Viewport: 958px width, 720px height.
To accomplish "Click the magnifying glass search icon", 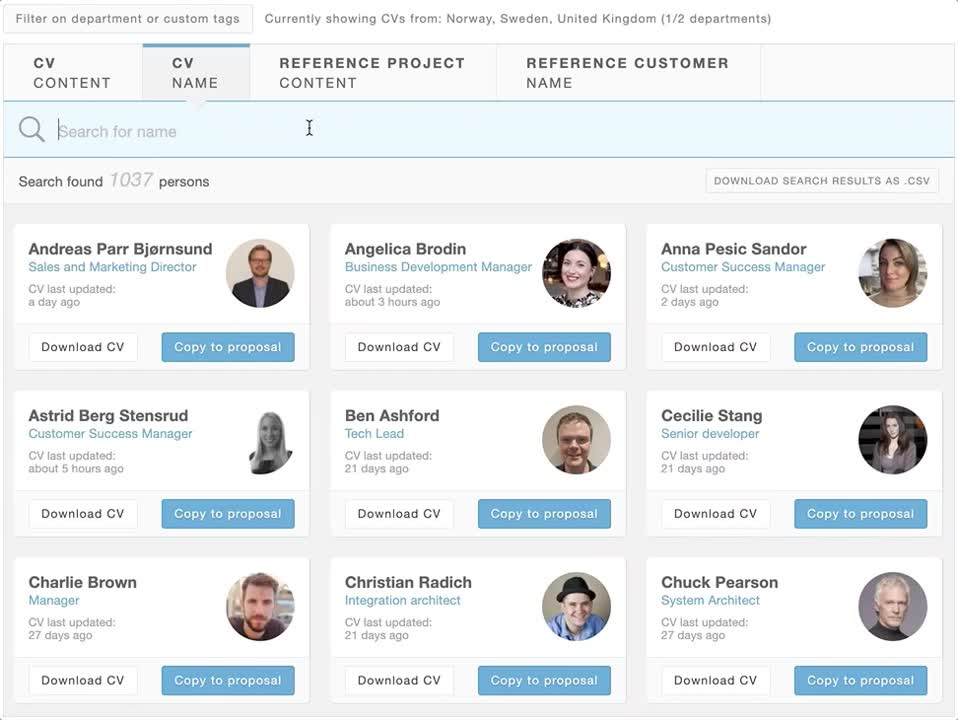I will pyautogui.click(x=32, y=130).
